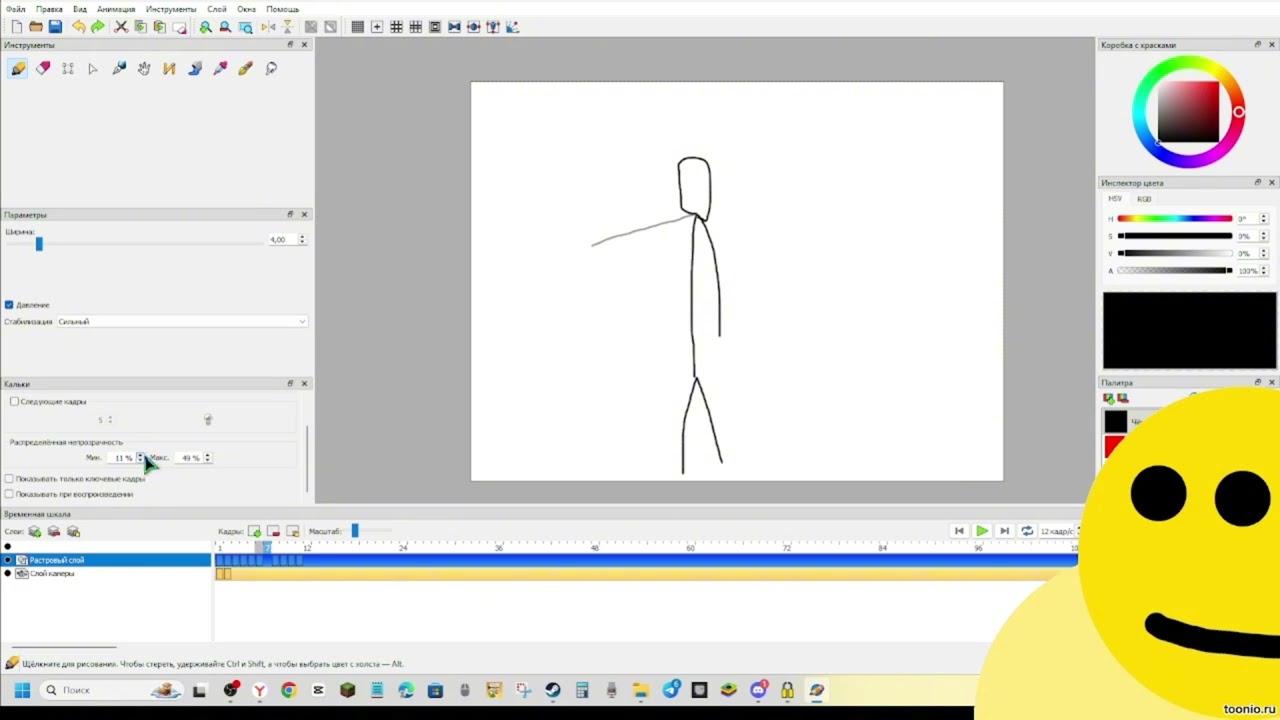Jump to the first frame

(959, 531)
